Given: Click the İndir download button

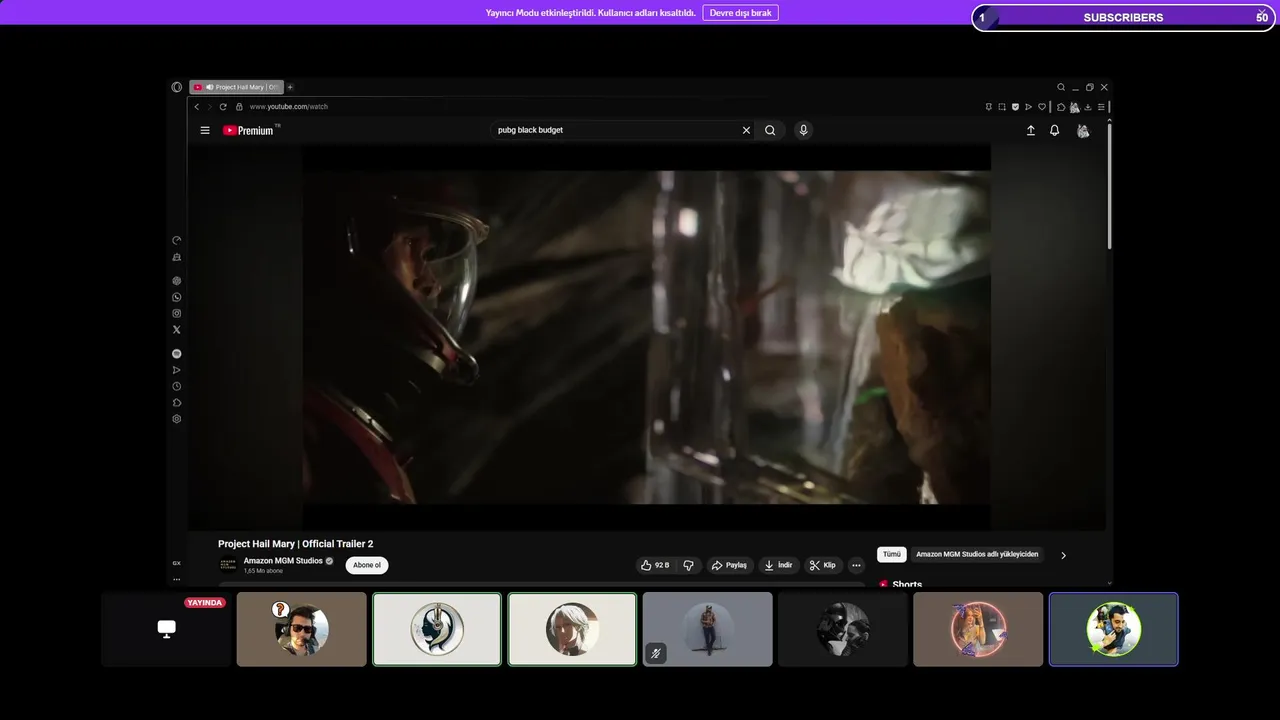Looking at the screenshot, I should [x=778, y=565].
